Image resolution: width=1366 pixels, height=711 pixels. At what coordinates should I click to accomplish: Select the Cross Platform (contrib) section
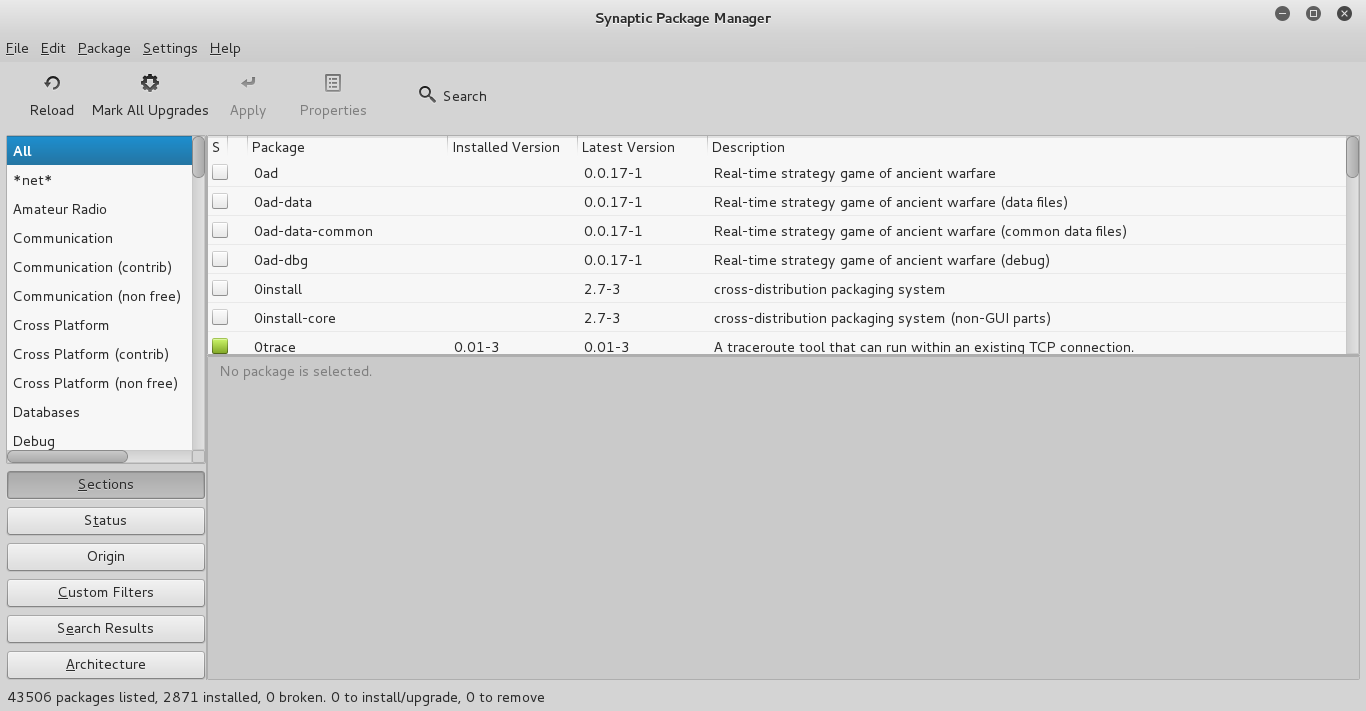(x=99, y=354)
